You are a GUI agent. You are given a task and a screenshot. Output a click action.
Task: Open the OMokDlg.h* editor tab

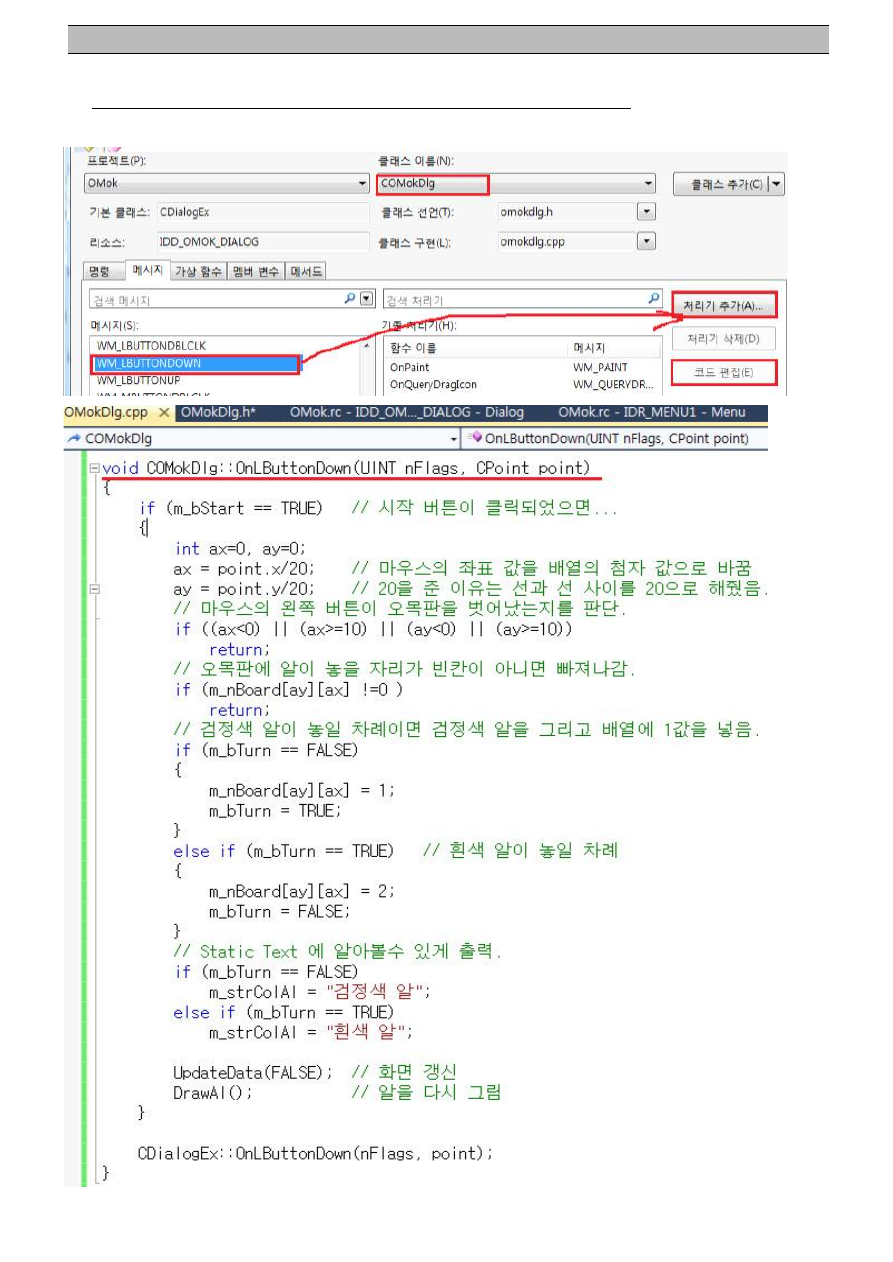point(218,413)
